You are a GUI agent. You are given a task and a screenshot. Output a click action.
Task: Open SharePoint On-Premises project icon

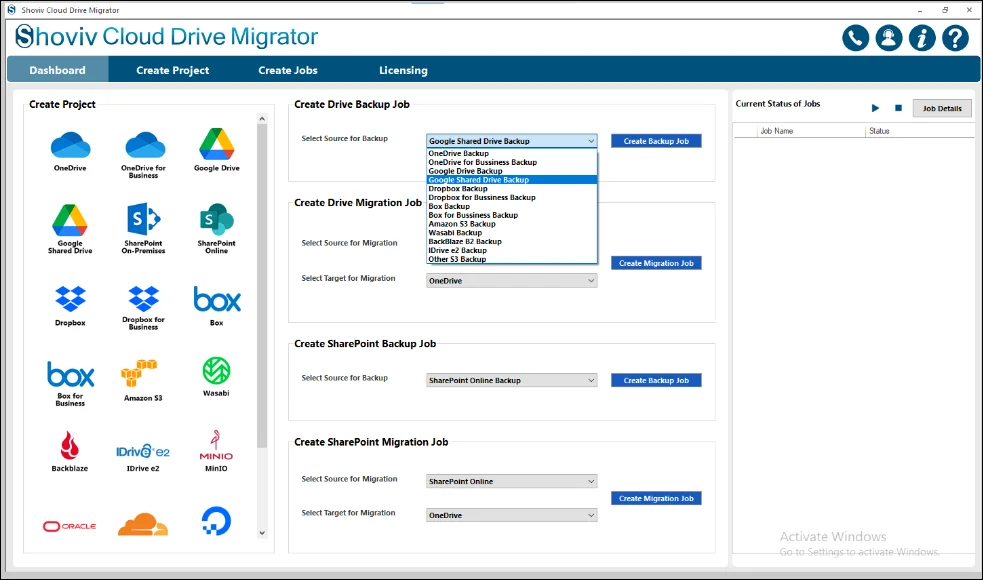click(144, 219)
